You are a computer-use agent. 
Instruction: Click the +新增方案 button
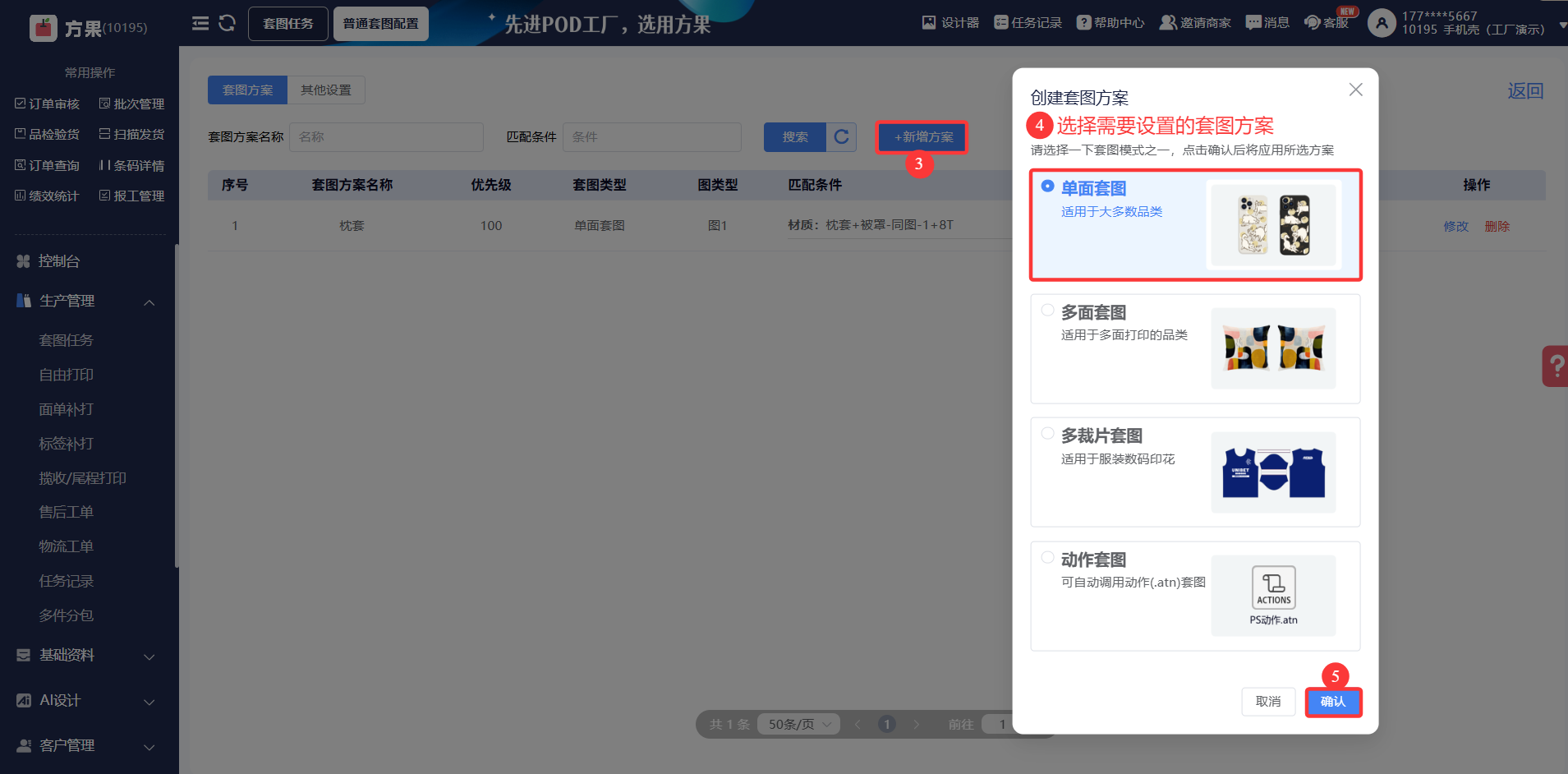click(x=923, y=137)
